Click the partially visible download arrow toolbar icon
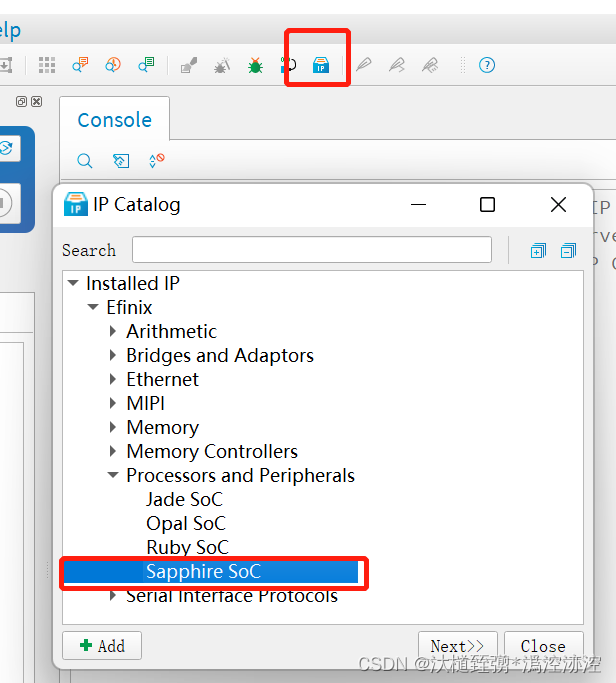The width and height of the screenshot is (616, 683). (6, 65)
